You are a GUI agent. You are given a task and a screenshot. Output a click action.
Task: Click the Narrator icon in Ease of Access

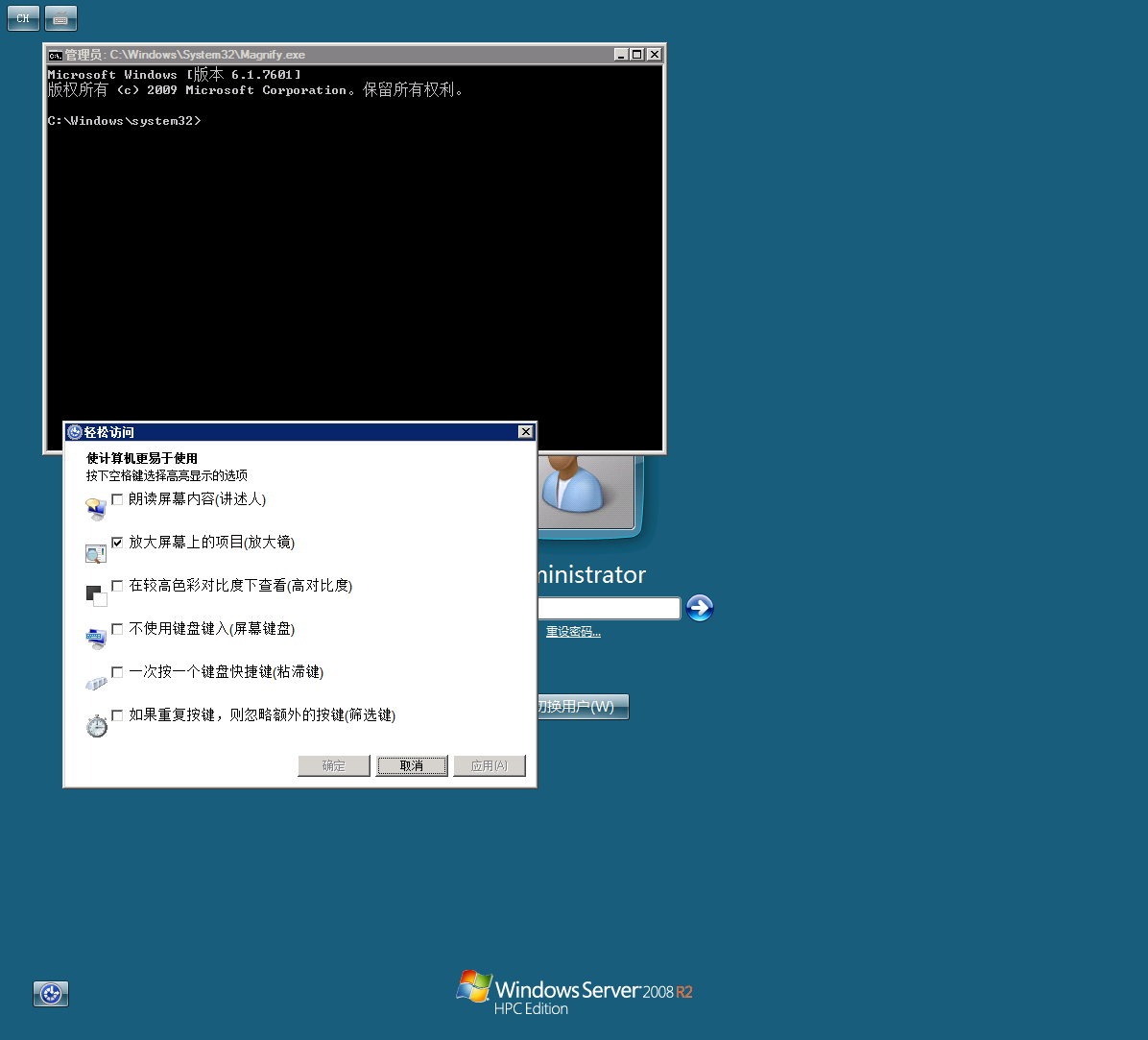coord(96,508)
